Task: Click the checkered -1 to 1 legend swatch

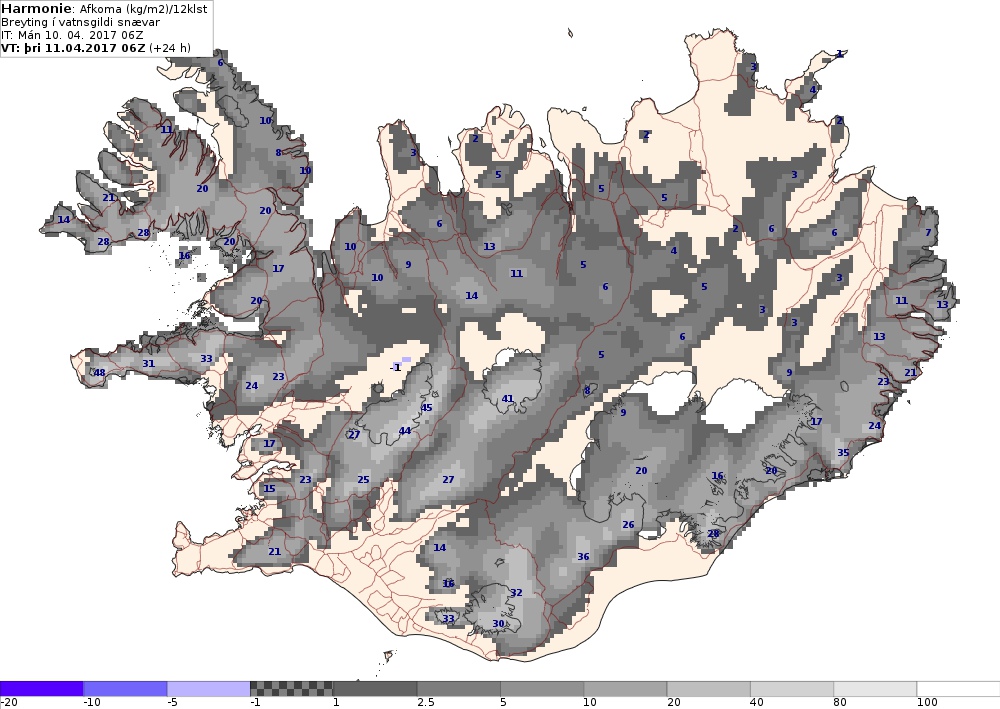Action: (291, 689)
